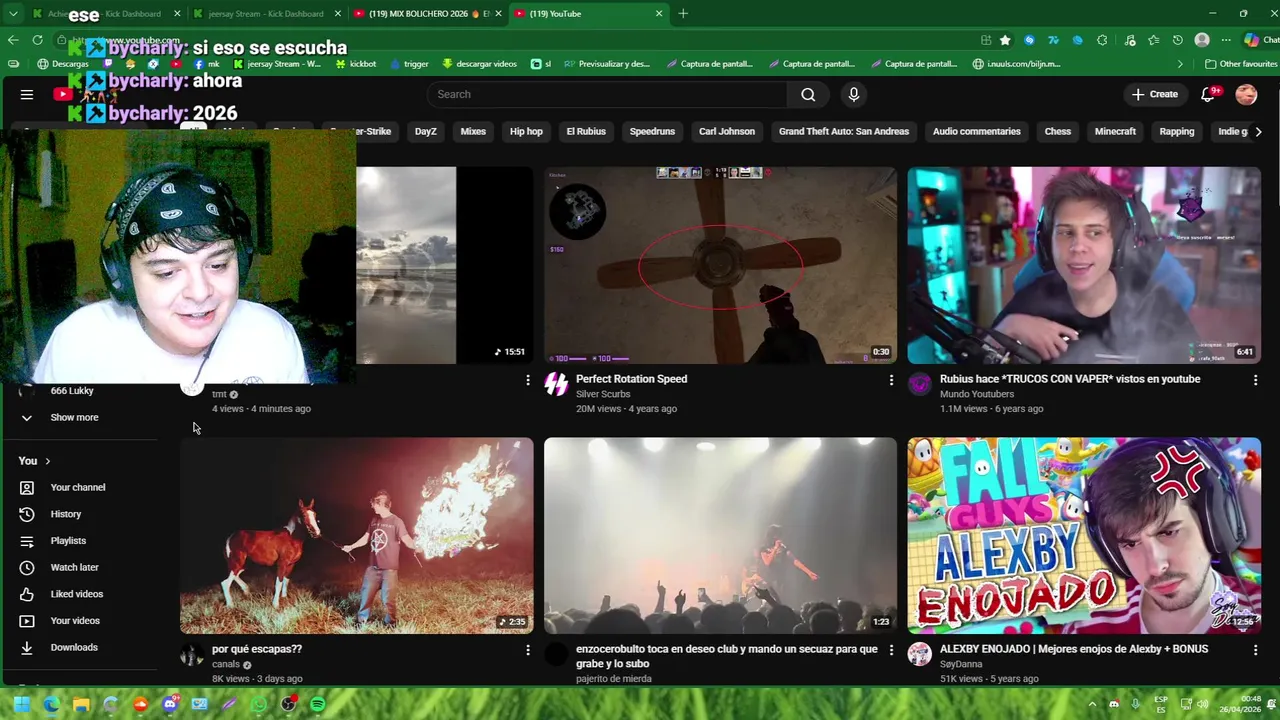Select the Minecraft filter chip

point(1115,131)
